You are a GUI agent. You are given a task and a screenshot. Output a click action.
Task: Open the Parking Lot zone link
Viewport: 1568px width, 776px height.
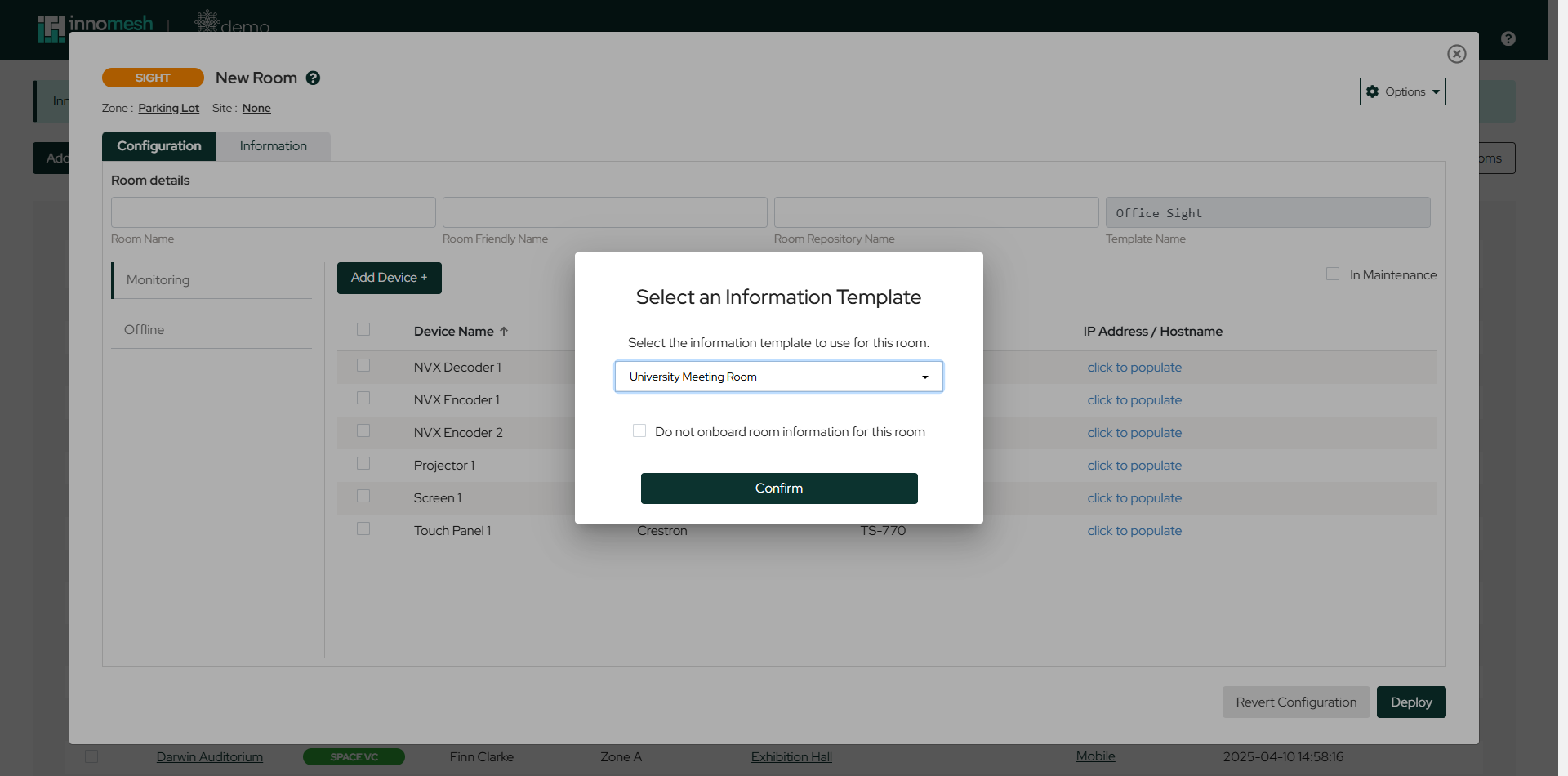click(168, 108)
